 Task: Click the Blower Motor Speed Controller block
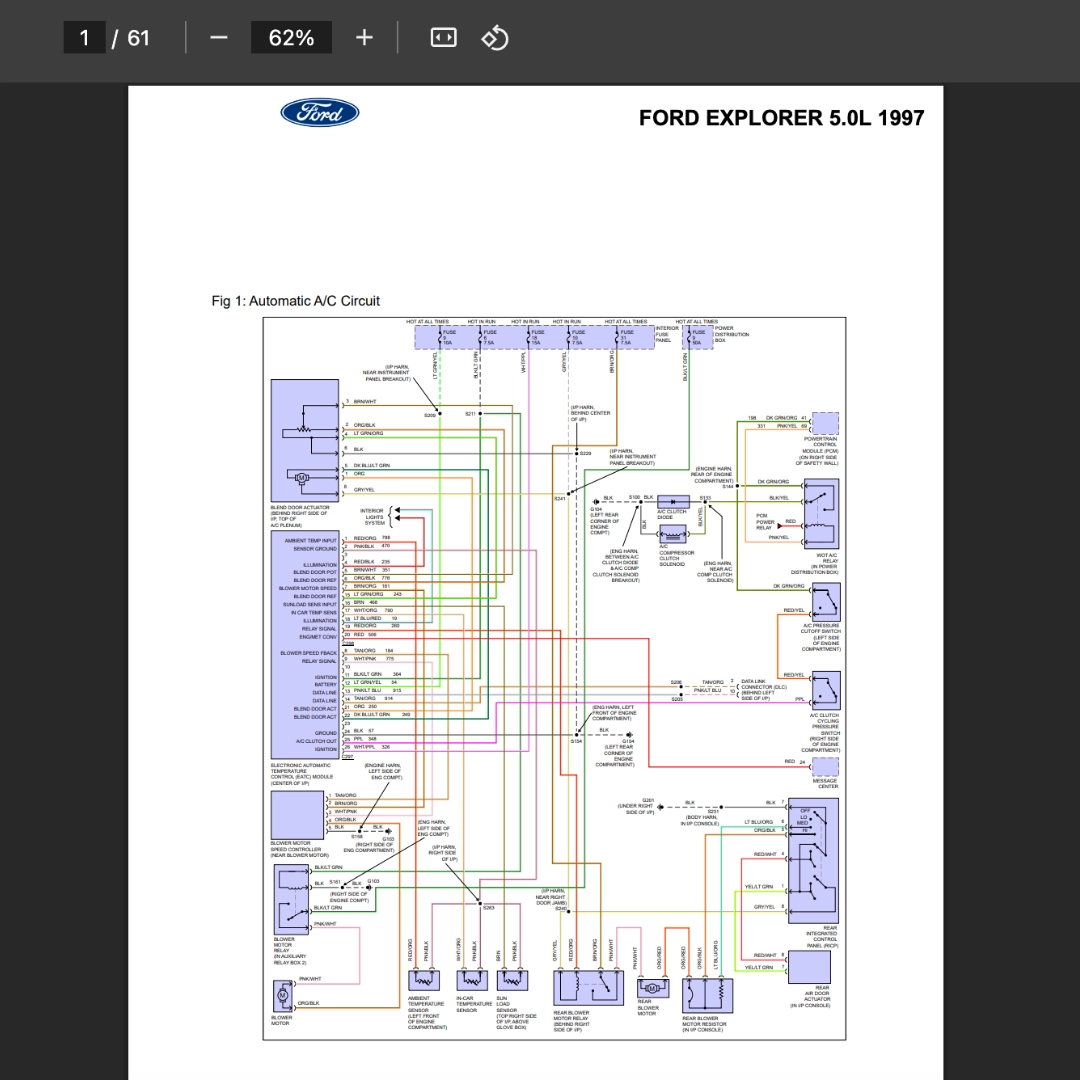[297, 815]
